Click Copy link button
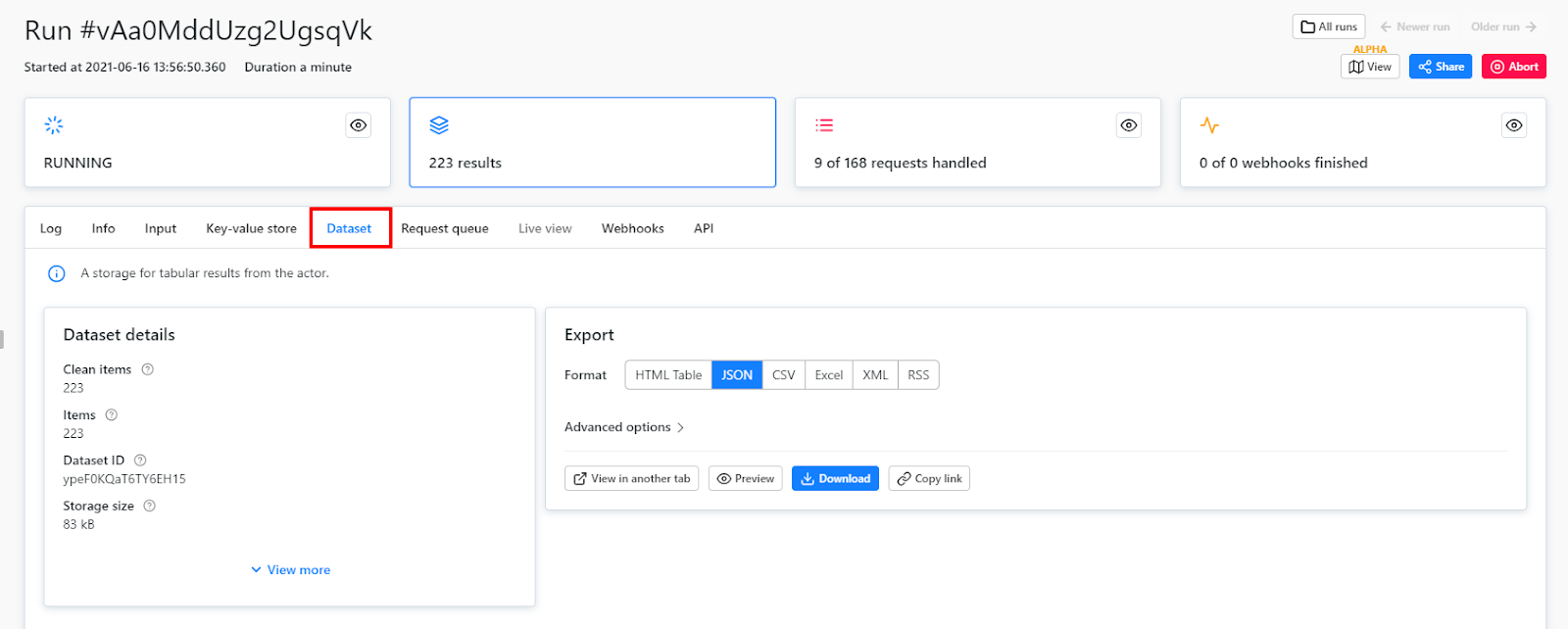Image resolution: width=1568 pixels, height=629 pixels. (x=929, y=478)
